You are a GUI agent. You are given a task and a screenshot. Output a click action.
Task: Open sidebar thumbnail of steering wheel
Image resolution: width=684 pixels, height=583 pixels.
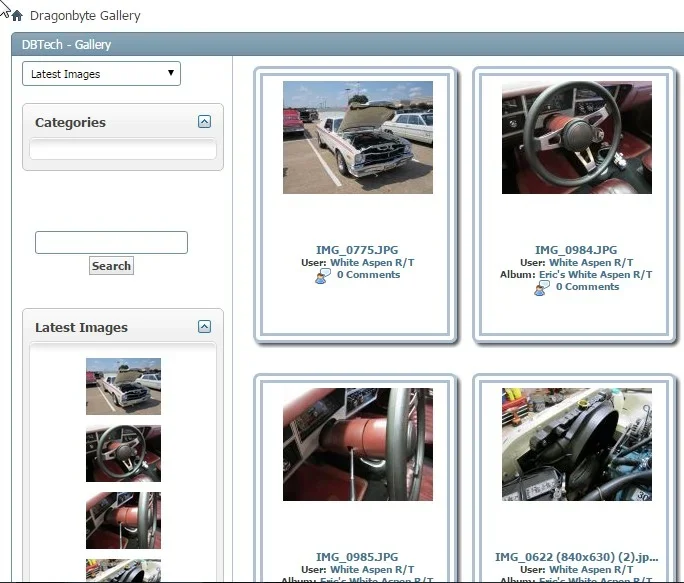[123, 453]
